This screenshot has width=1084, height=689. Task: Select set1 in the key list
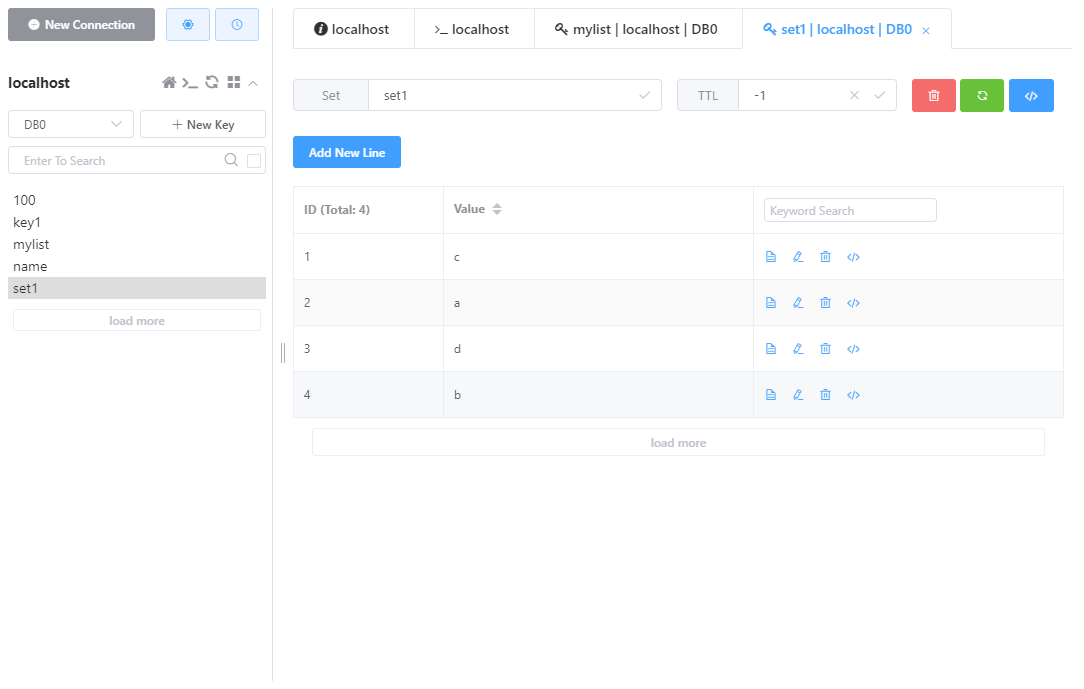tap(137, 288)
